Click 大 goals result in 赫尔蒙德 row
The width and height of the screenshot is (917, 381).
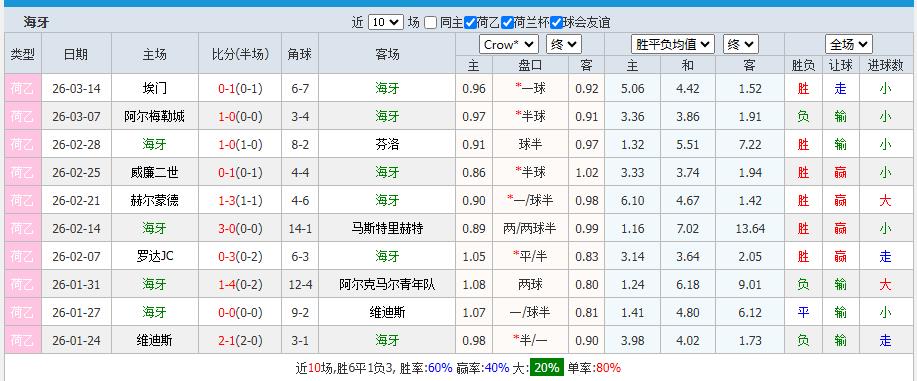(885, 201)
